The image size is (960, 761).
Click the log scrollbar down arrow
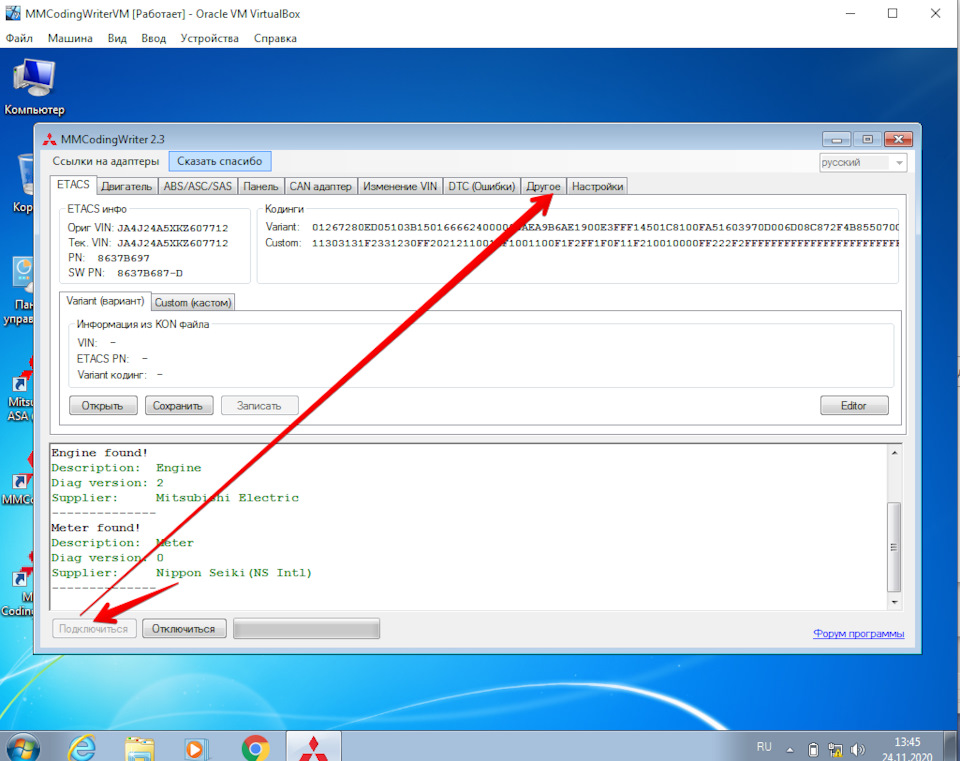894,602
